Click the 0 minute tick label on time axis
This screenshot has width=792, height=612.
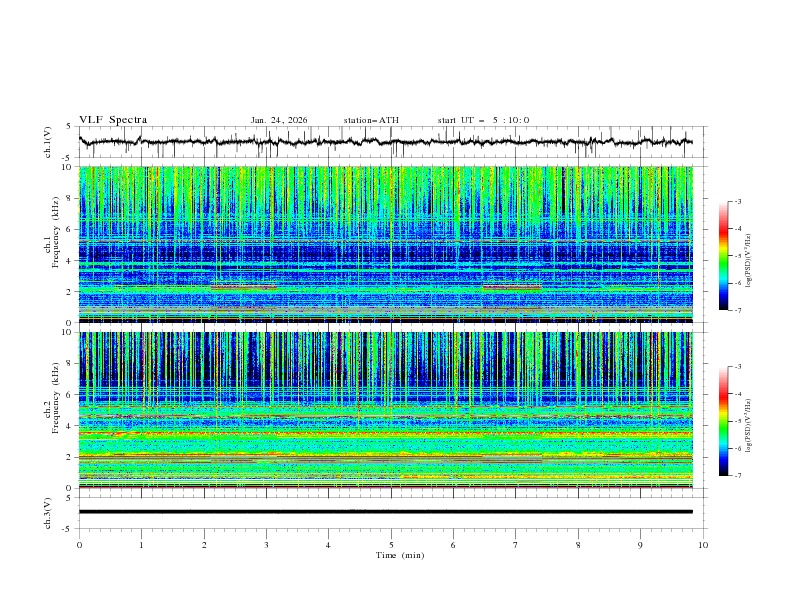(79, 544)
